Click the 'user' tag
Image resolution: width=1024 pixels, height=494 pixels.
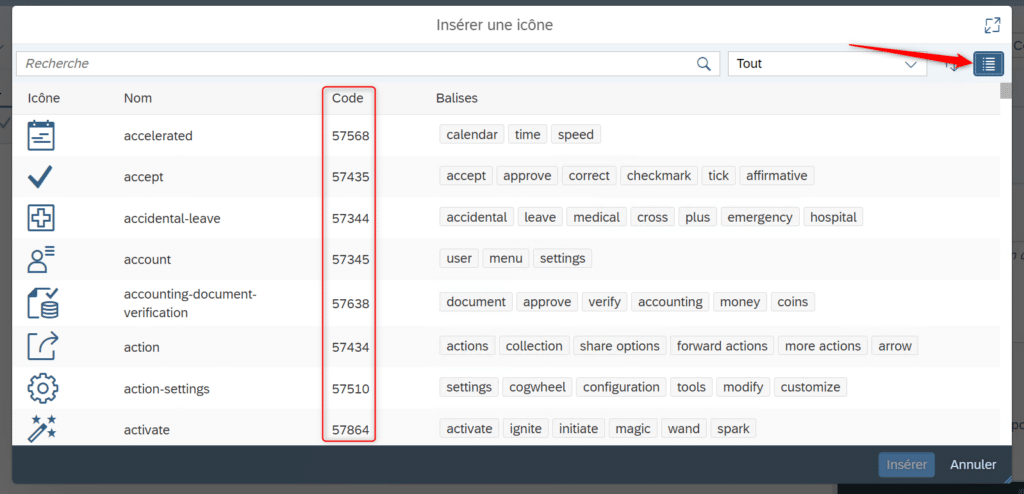click(x=459, y=258)
